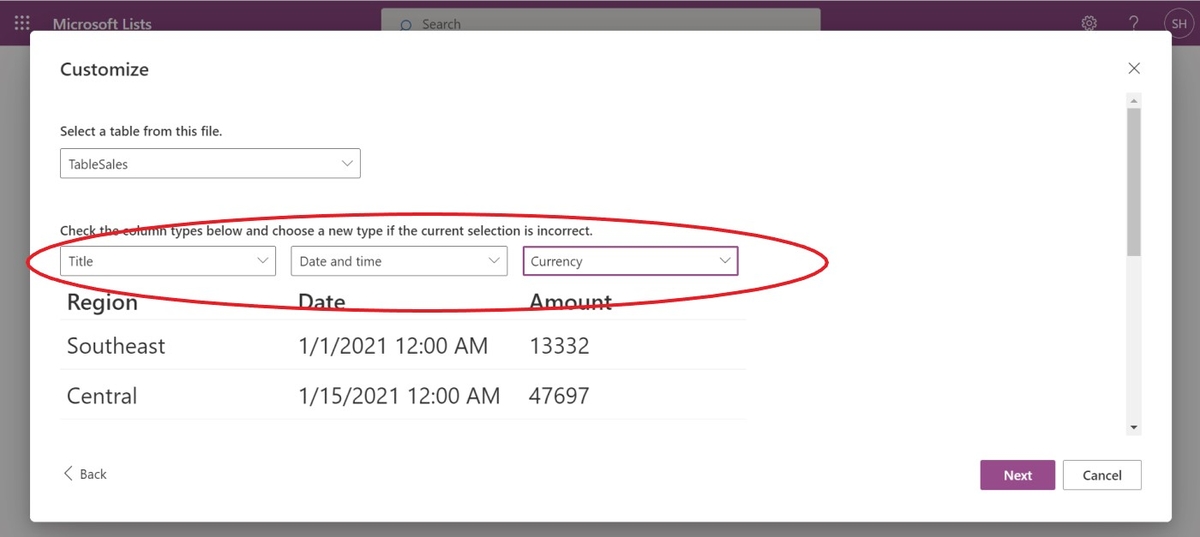Click the scrollbar up arrow in dialog
Viewport: 1200px width, 537px height.
(x=1133, y=101)
